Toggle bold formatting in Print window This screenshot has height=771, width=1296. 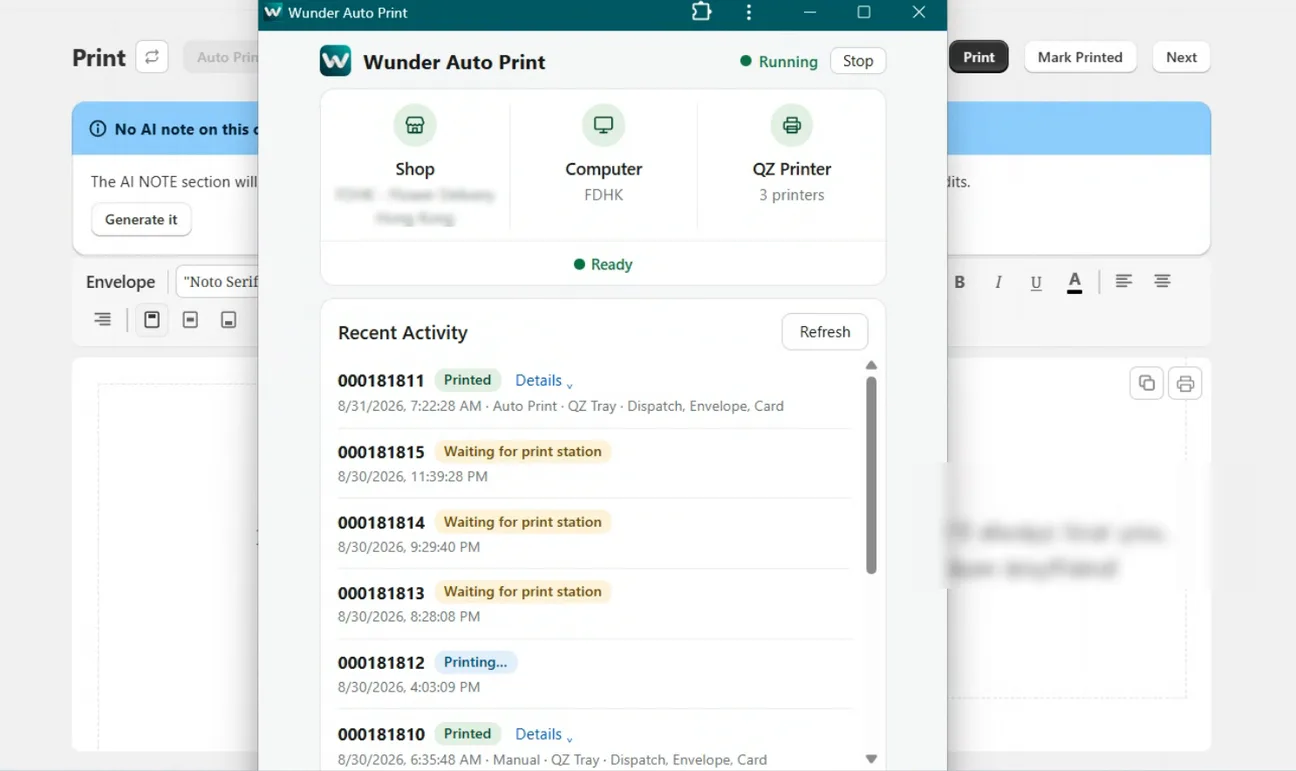click(x=960, y=282)
